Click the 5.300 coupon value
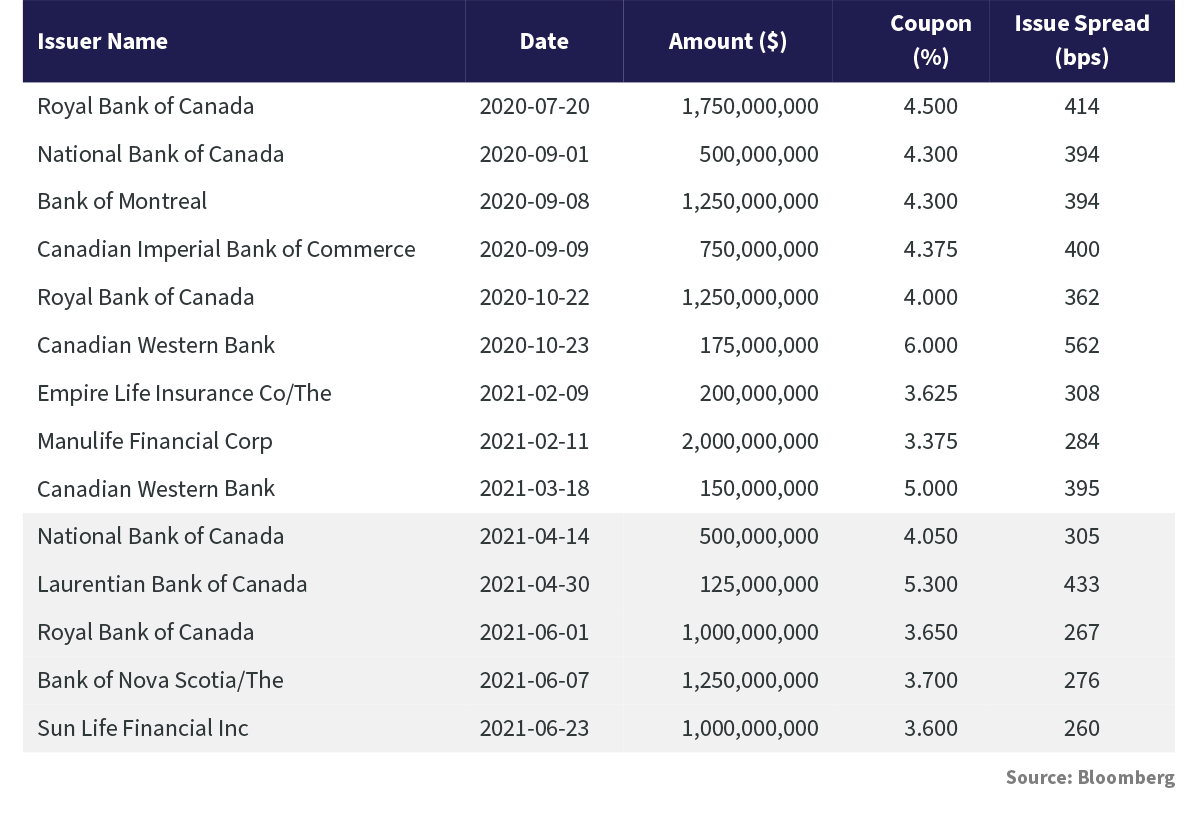This screenshot has width=1200, height=813. [930, 584]
